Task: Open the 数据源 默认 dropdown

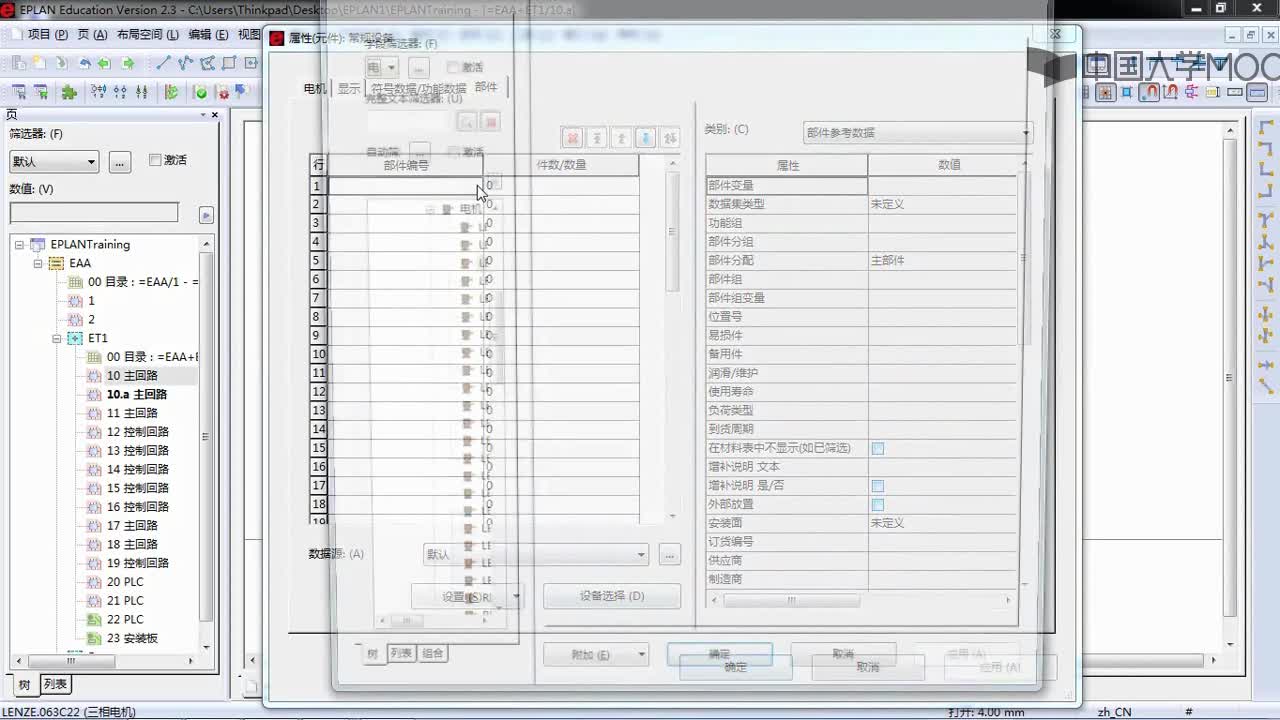Action: coord(537,554)
